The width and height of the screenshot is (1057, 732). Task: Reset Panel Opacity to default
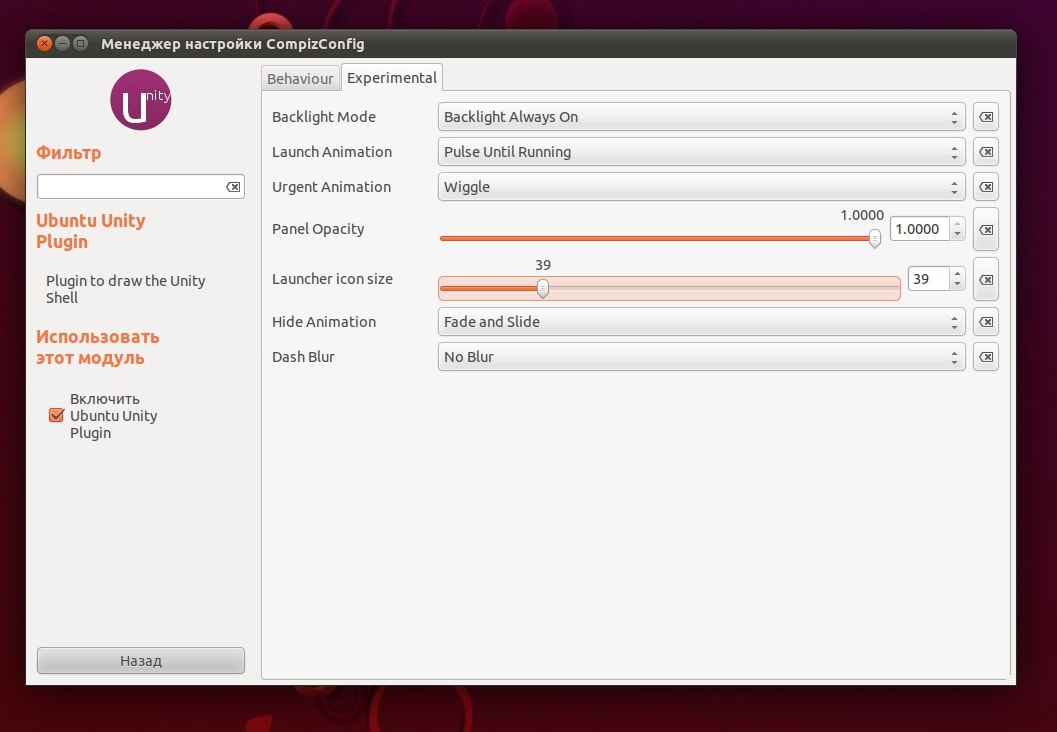point(986,229)
